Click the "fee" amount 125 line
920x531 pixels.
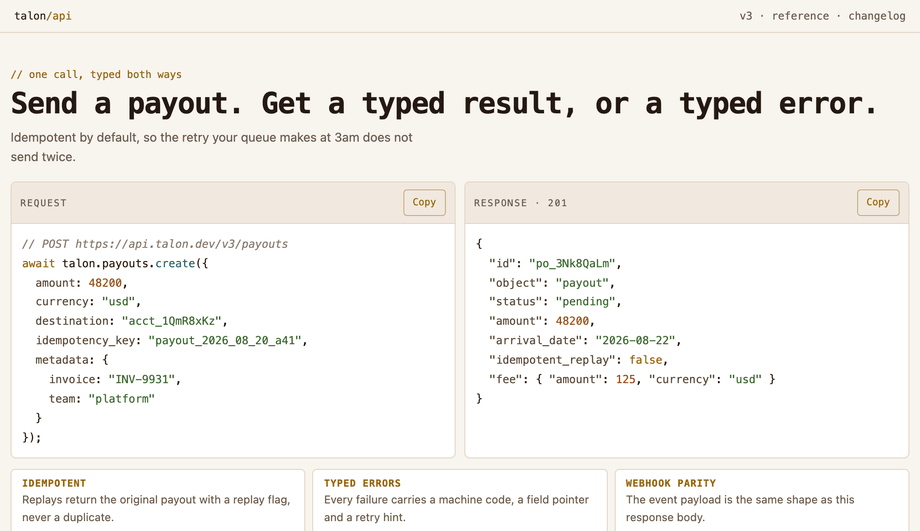(x=632, y=379)
